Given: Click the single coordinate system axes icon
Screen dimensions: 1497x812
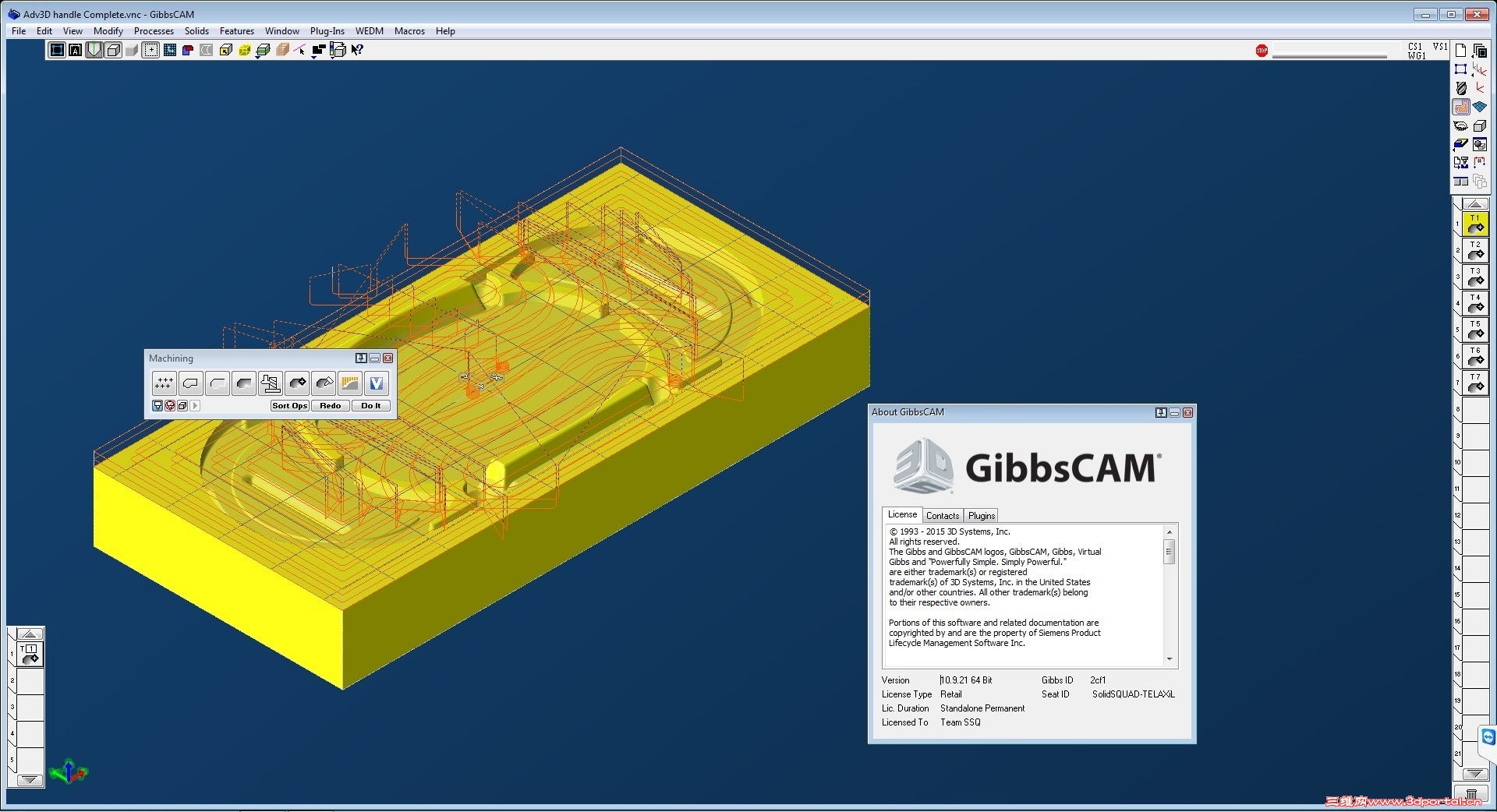Looking at the screenshot, I should pyautogui.click(x=1479, y=88).
